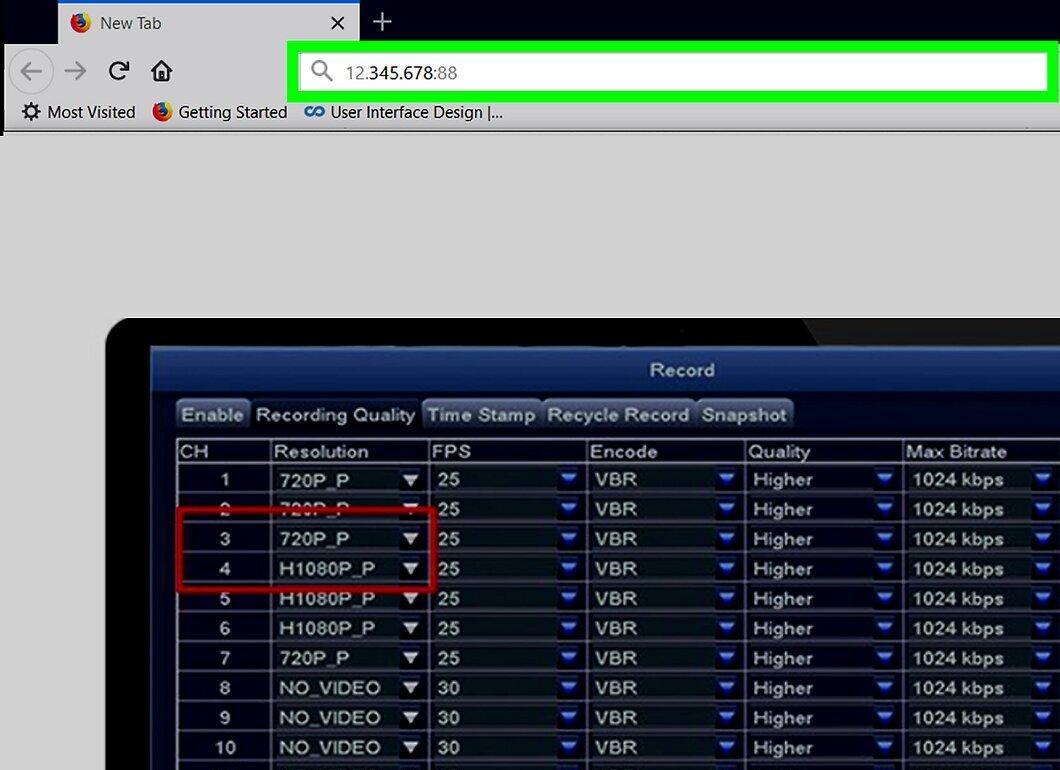The height and width of the screenshot is (770, 1060).
Task: Open FPS dropdown arrow for channel 4
Action: 569,569
